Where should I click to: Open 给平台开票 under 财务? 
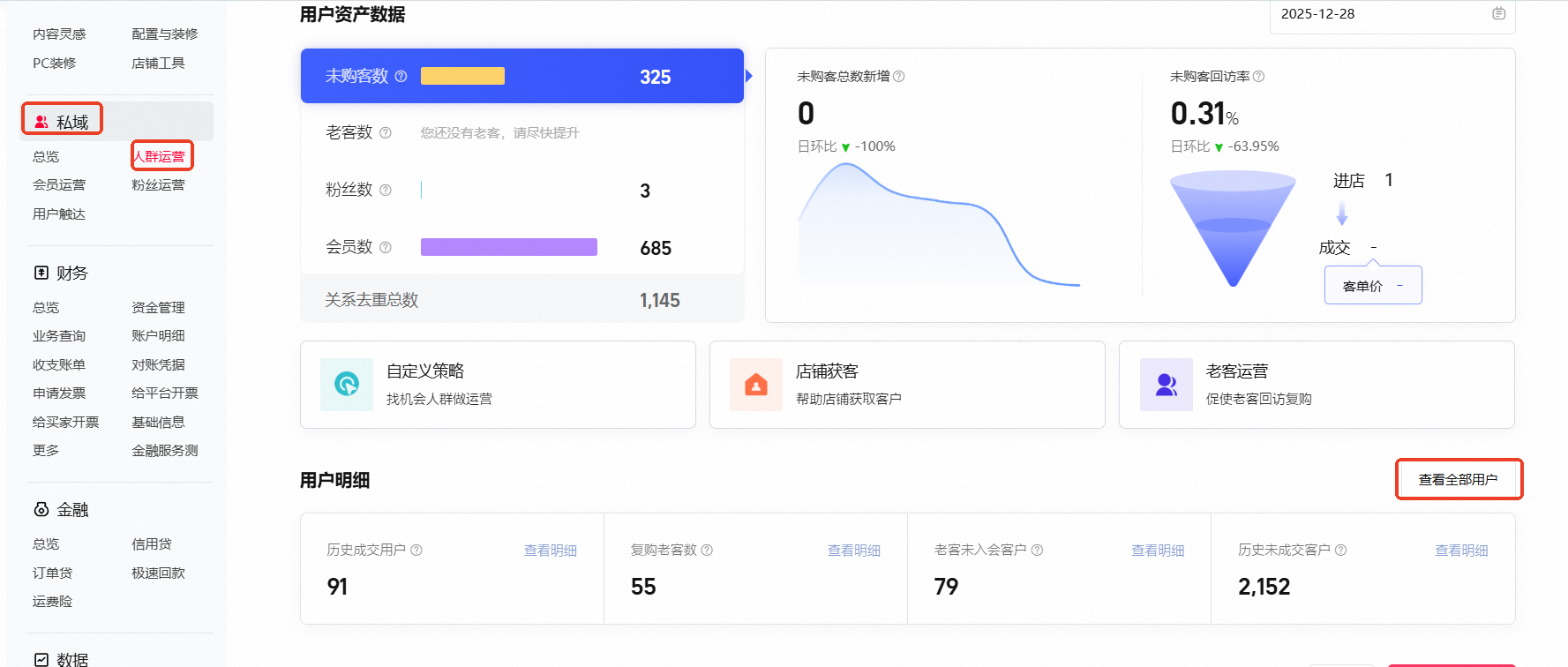tap(165, 393)
